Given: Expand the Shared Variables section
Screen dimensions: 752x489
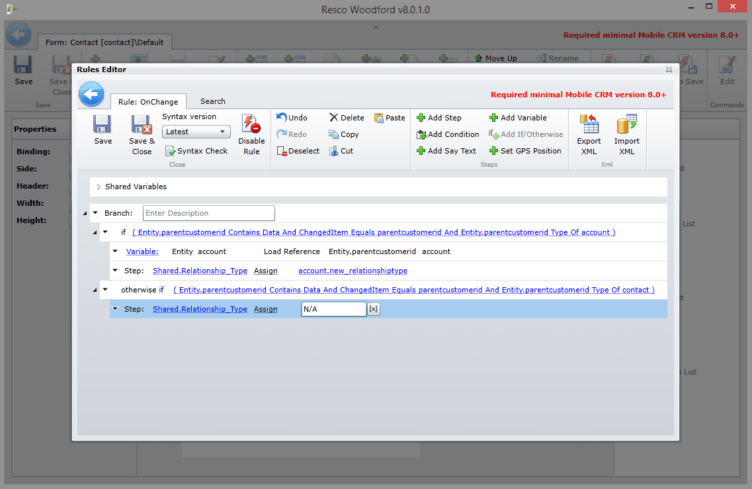Looking at the screenshot, I should [98, 186].
